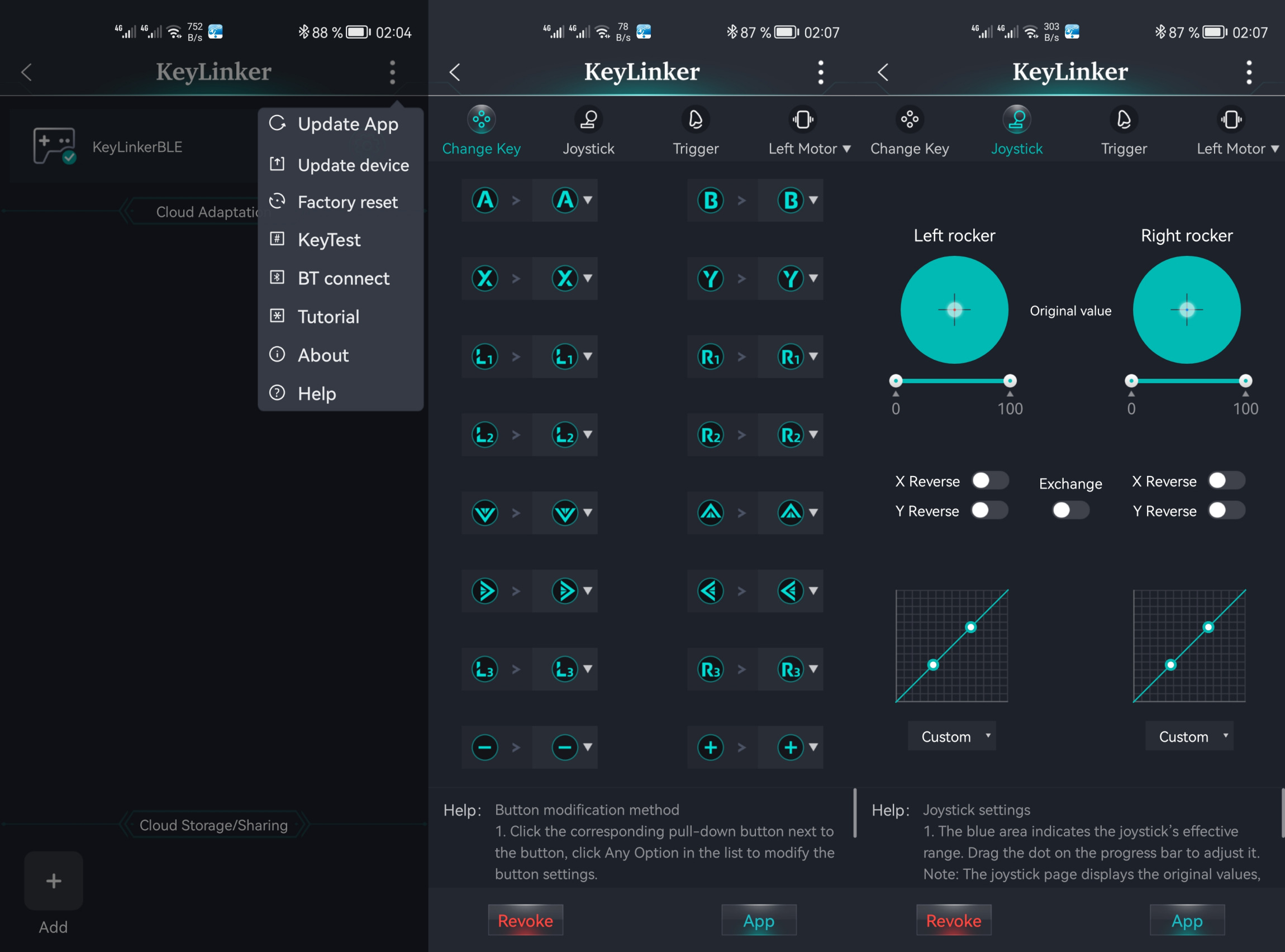The height and width of the screenshot is (952, 1285).
Task: Open Help from menu
Action: click(x=340, y=393)
